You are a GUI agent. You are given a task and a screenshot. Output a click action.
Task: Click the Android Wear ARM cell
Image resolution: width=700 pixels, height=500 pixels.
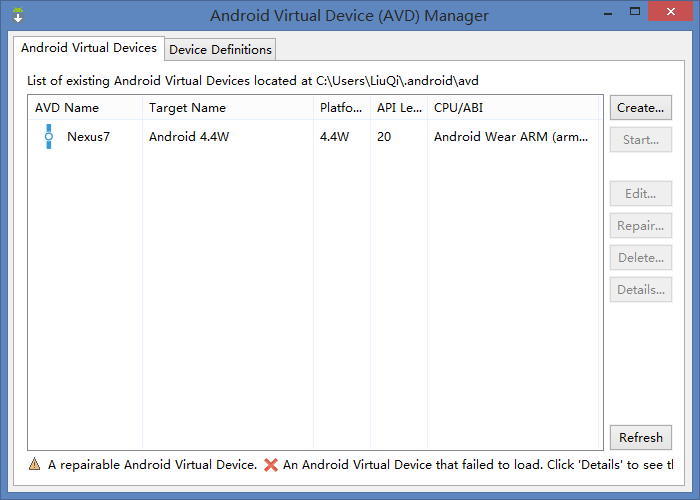coord(511,137)
